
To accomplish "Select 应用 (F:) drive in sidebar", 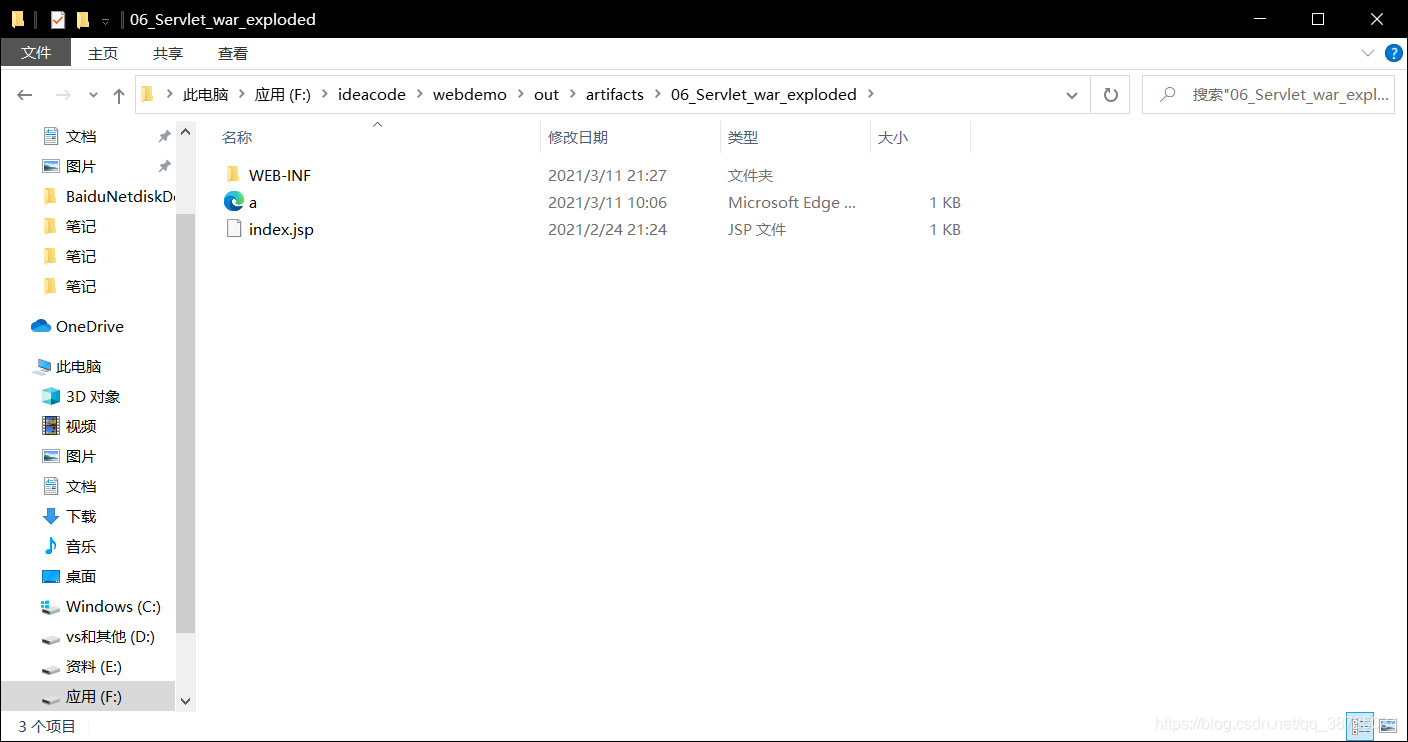I will [88, 696].
